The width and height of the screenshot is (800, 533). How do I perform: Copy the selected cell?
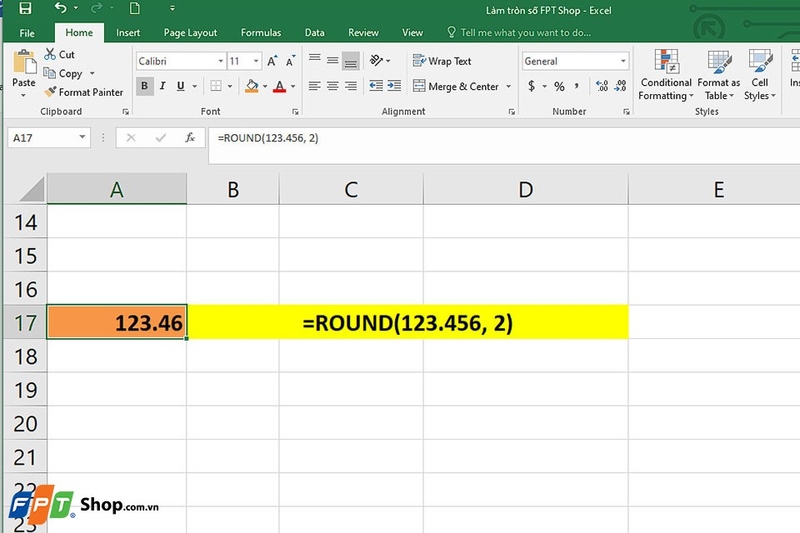tap(63, 73)
